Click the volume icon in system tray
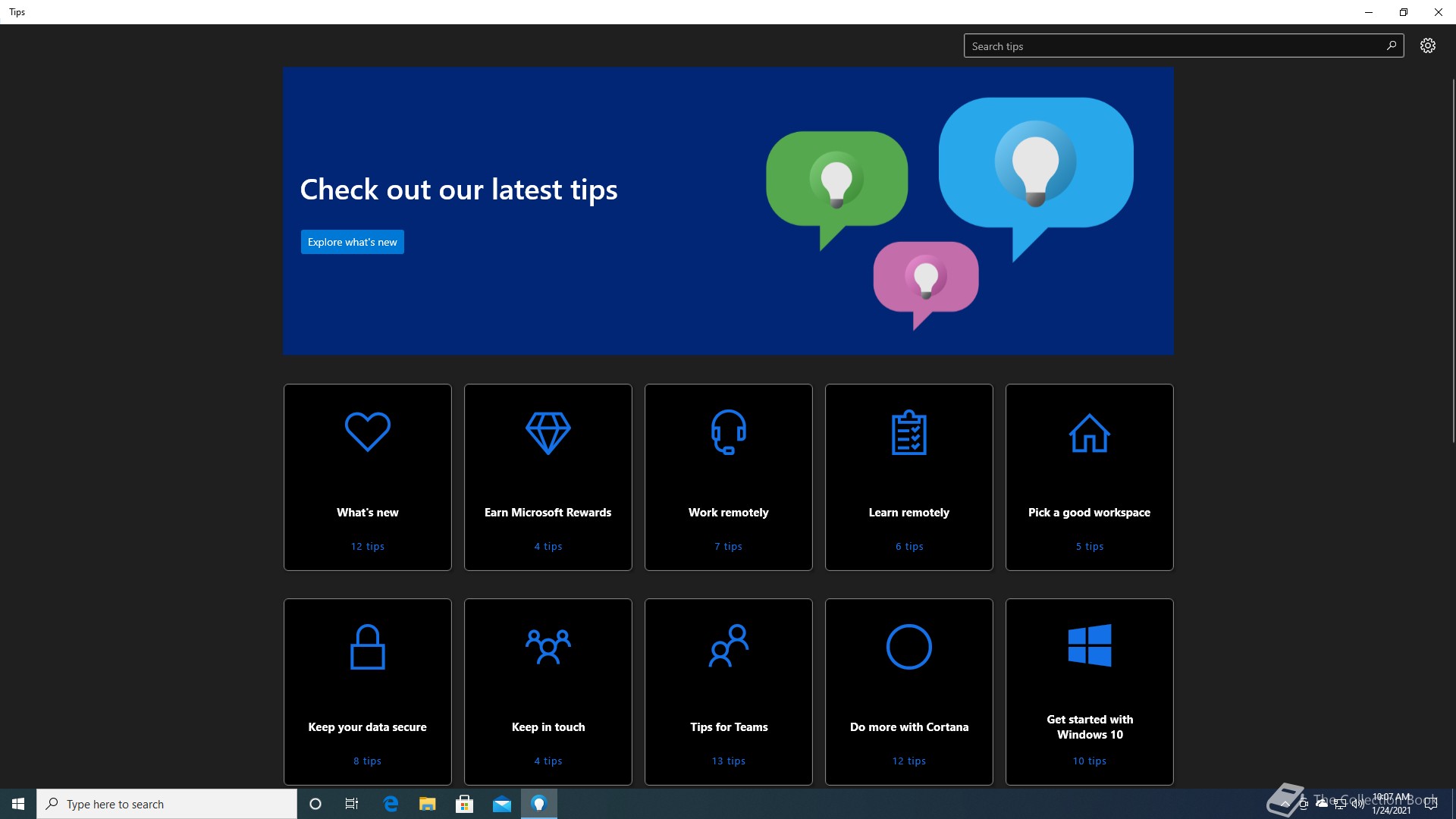The image size is (1456, 819). point(1357,804)
